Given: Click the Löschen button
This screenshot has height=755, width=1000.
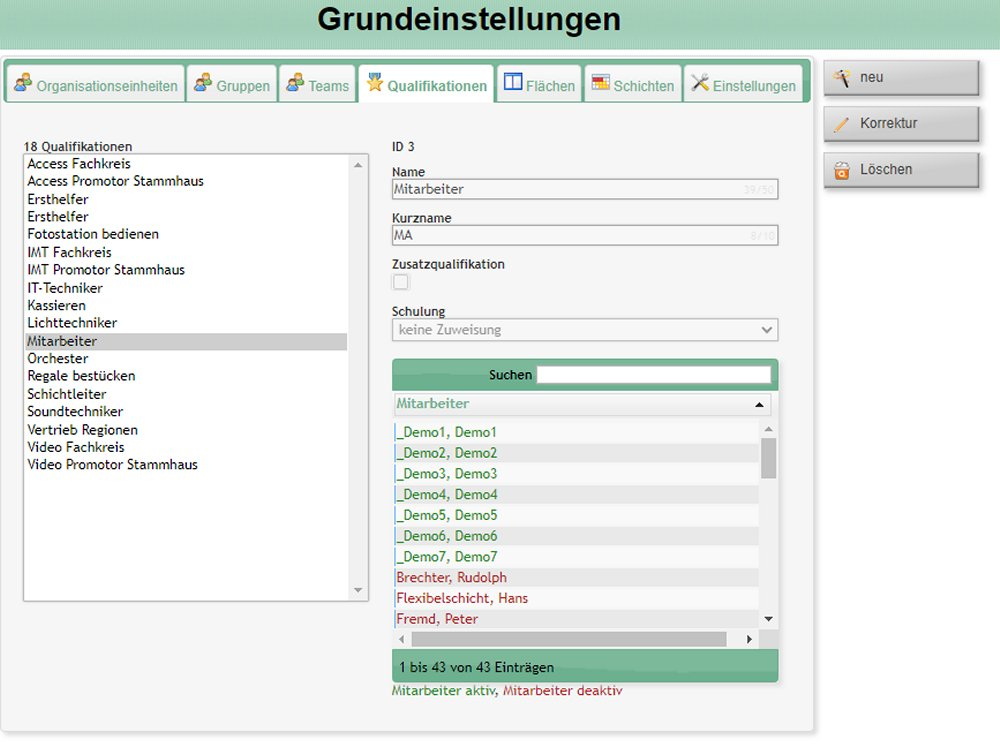Looking at the screenshot, I should [901, 170].
